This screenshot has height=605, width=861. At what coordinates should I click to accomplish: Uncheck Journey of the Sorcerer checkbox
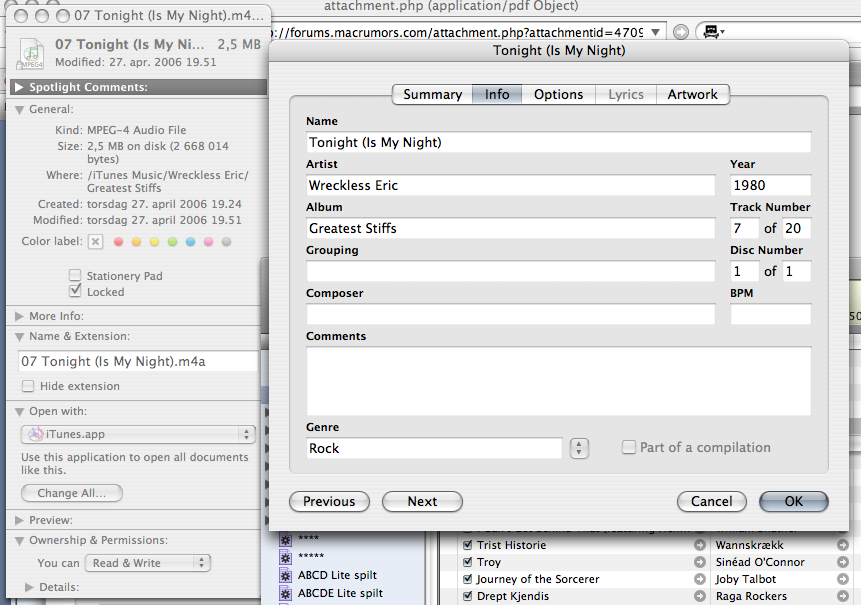[468, 579]
